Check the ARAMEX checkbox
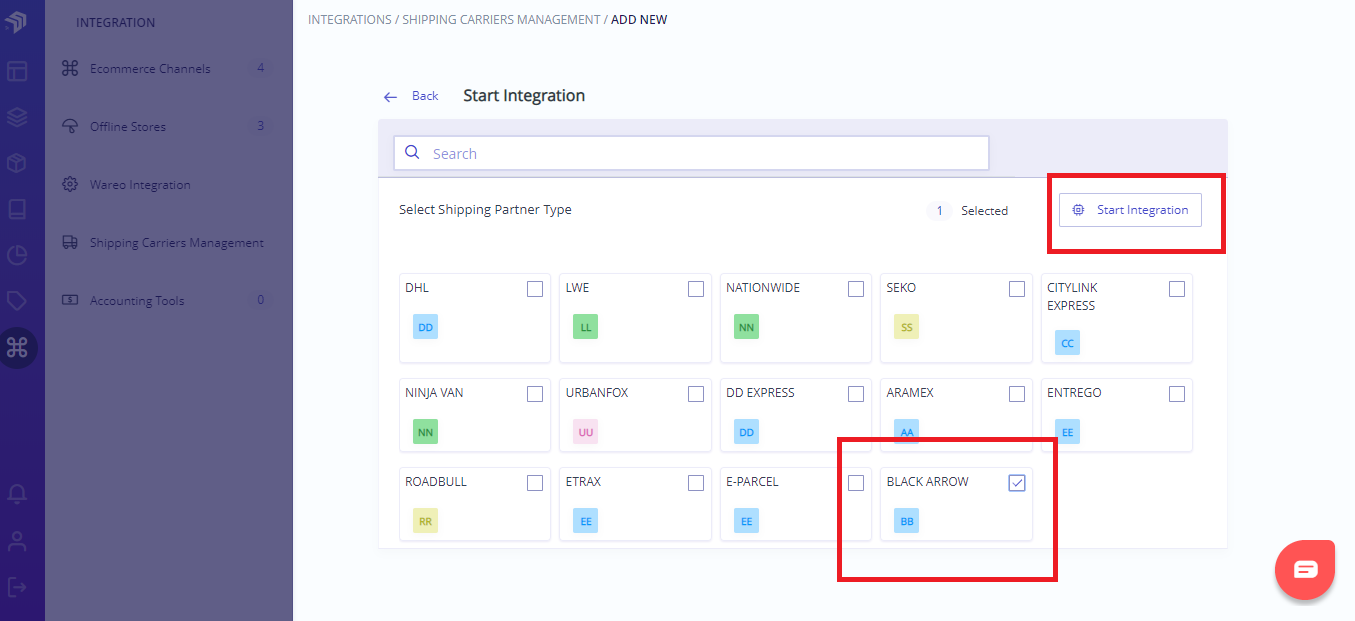This screenshot has height=621, width=1355. point(1017,394)
